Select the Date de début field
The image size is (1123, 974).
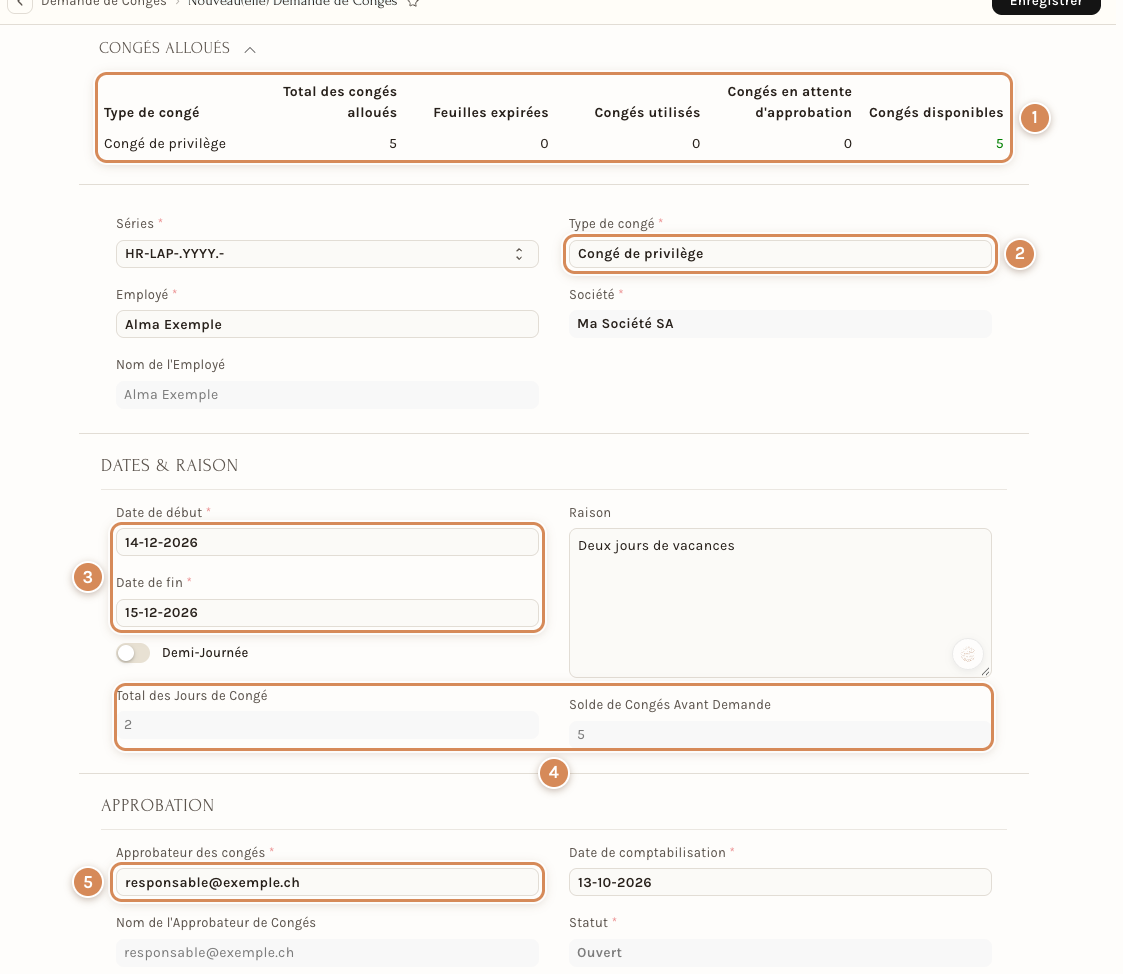click(327, 542)
